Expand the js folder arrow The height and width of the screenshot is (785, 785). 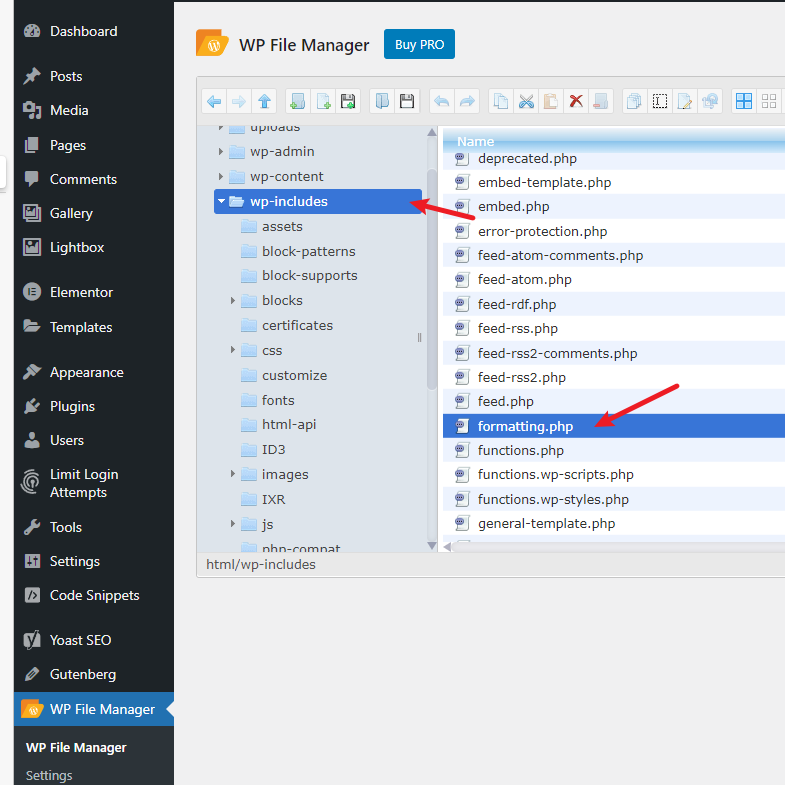point(233,524)
